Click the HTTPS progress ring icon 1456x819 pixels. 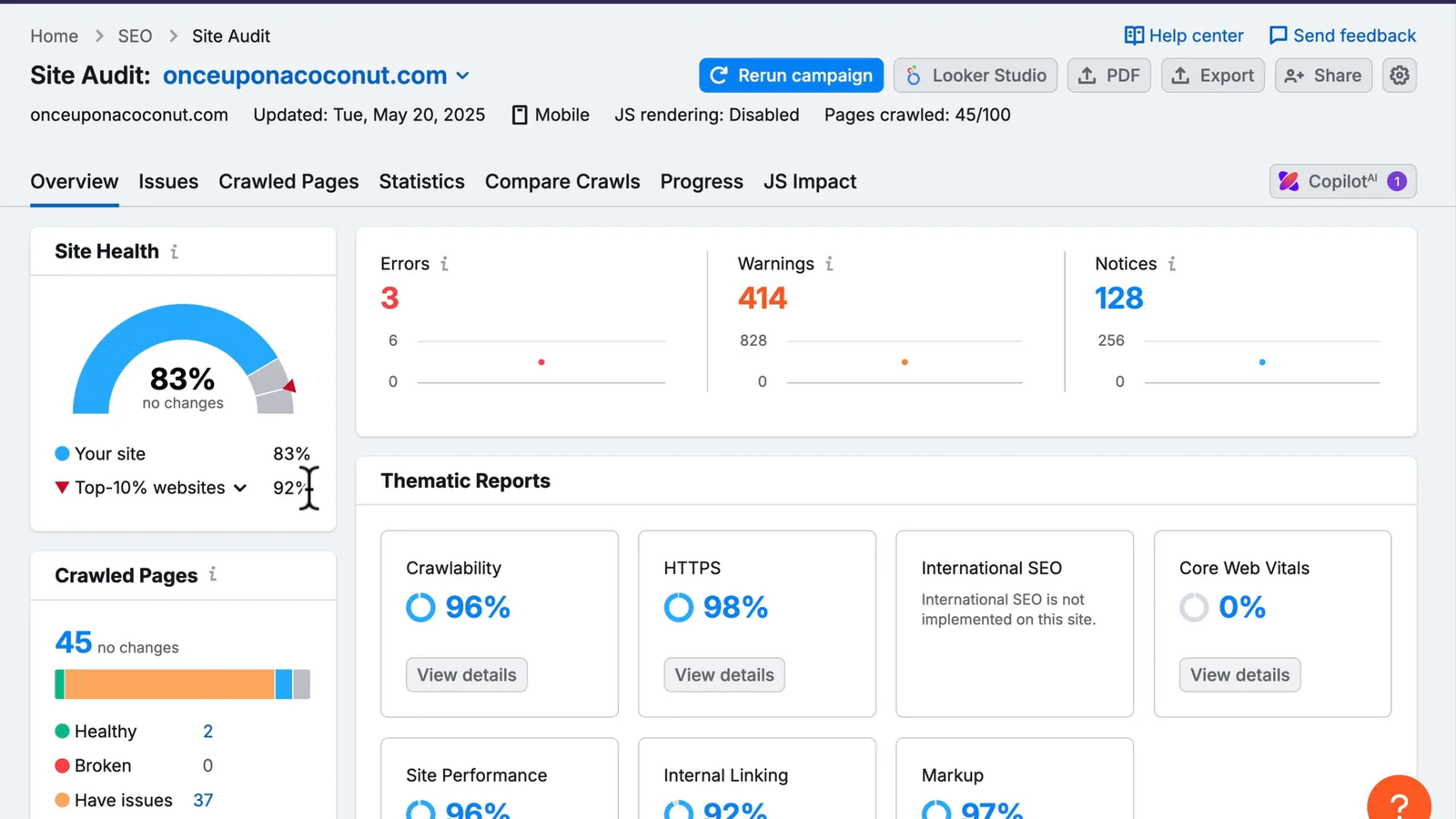(x=679, y=607)
